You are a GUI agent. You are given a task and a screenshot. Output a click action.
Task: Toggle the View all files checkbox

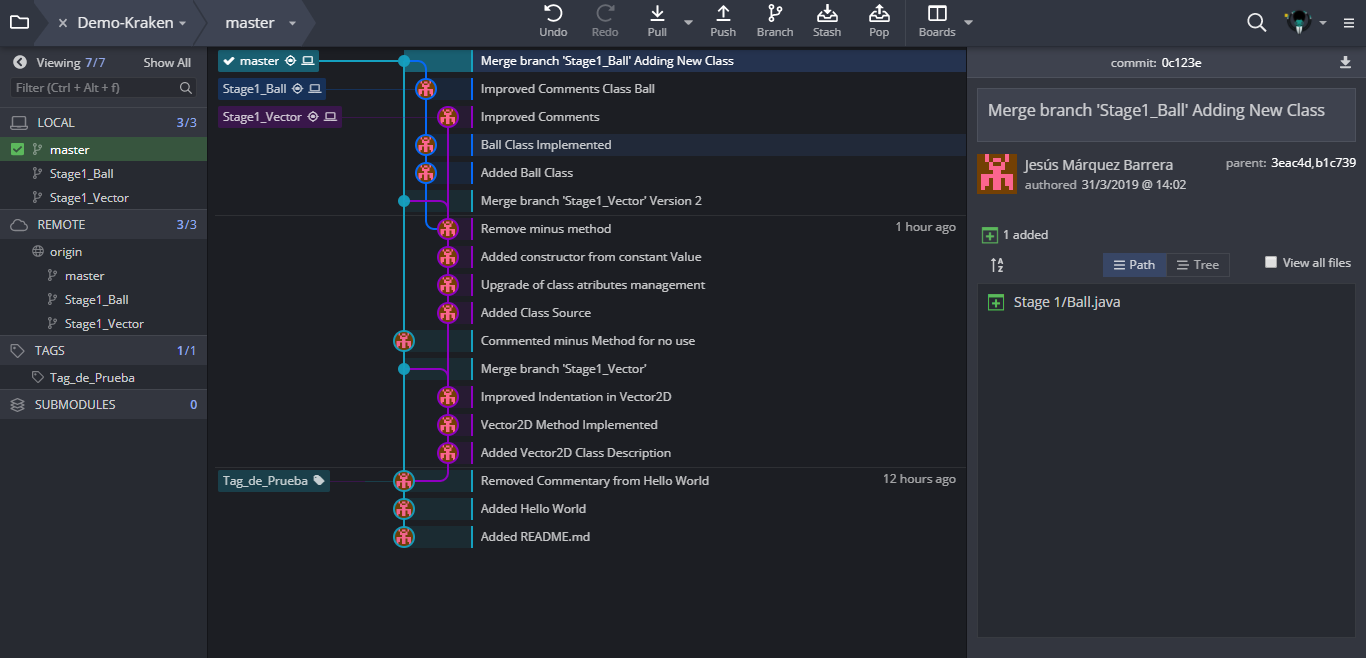(x=1271, y=262)
